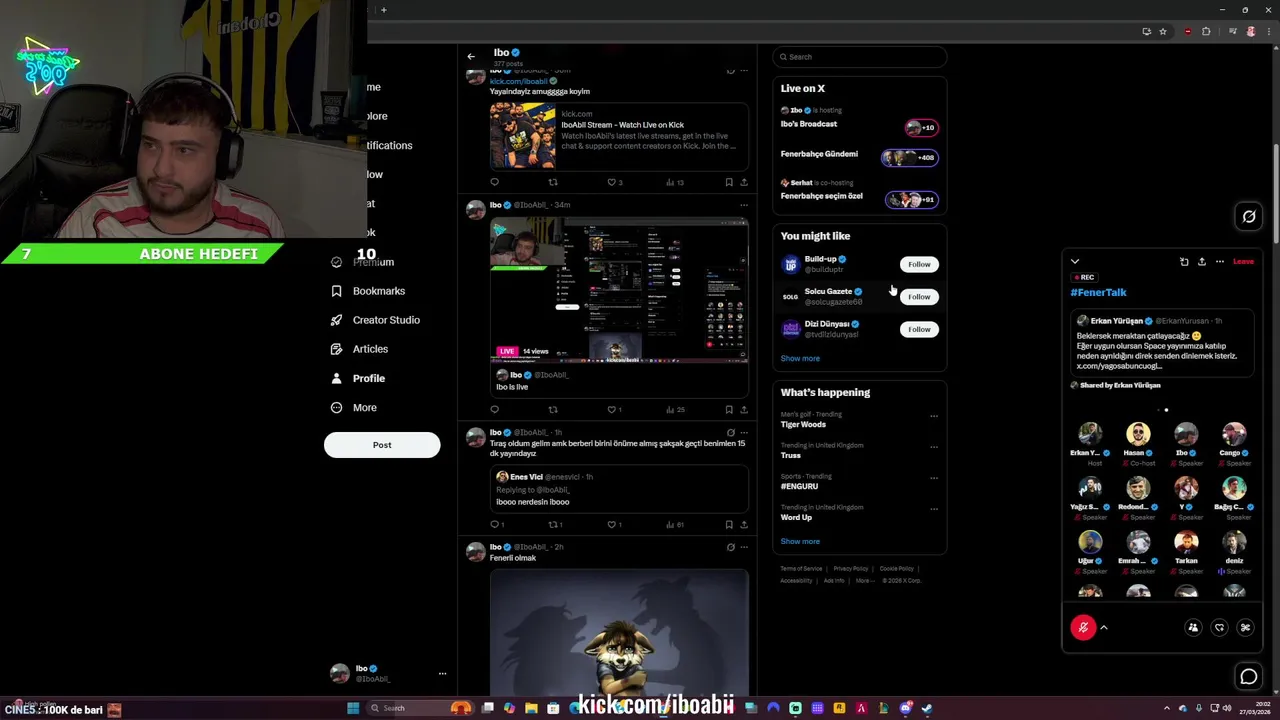Open the live broadcast video thumbnail

[x=619, y=289]
